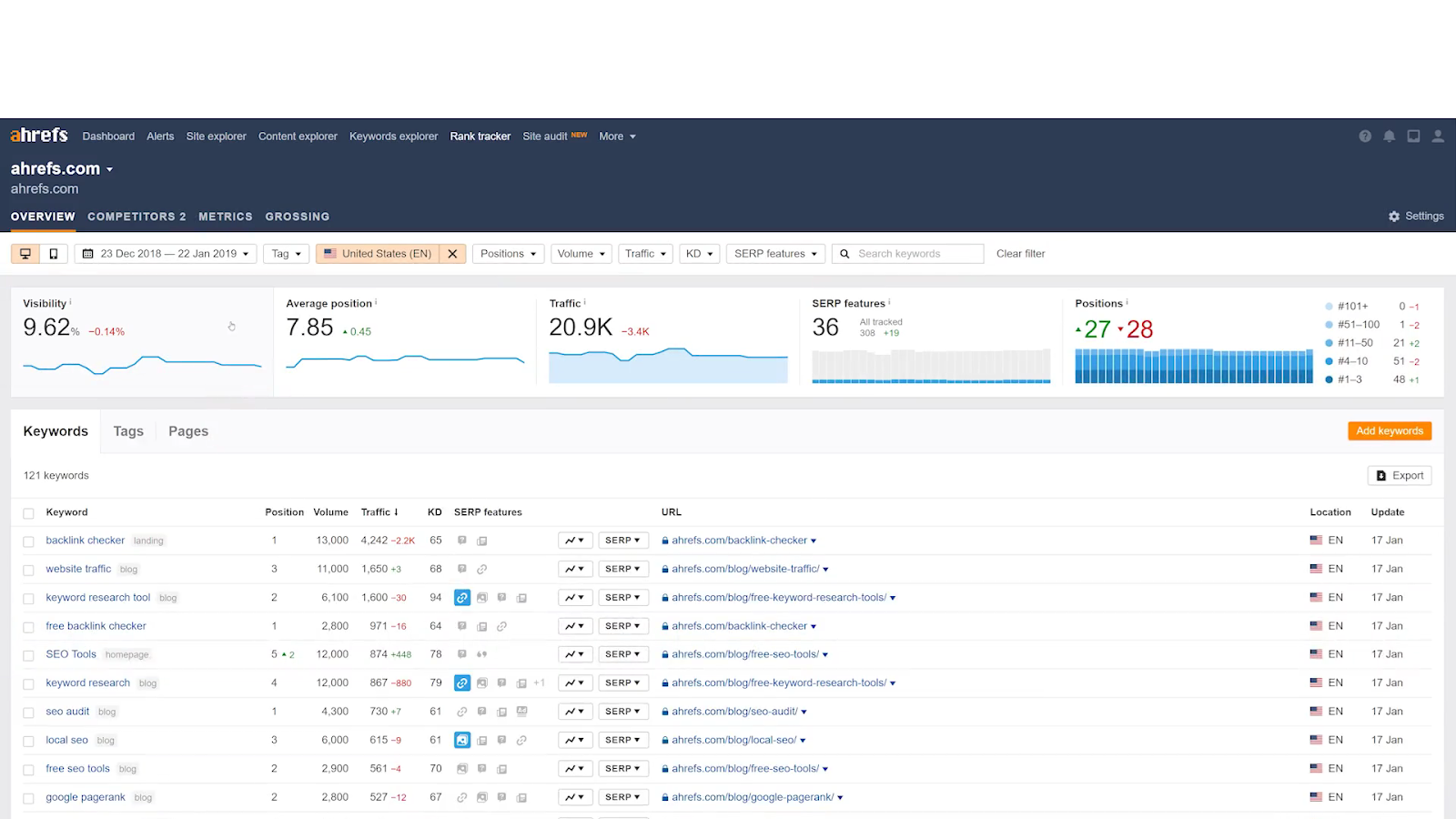Open the notifications bell icon
1456x819 pixels.
coord(1390,136)
